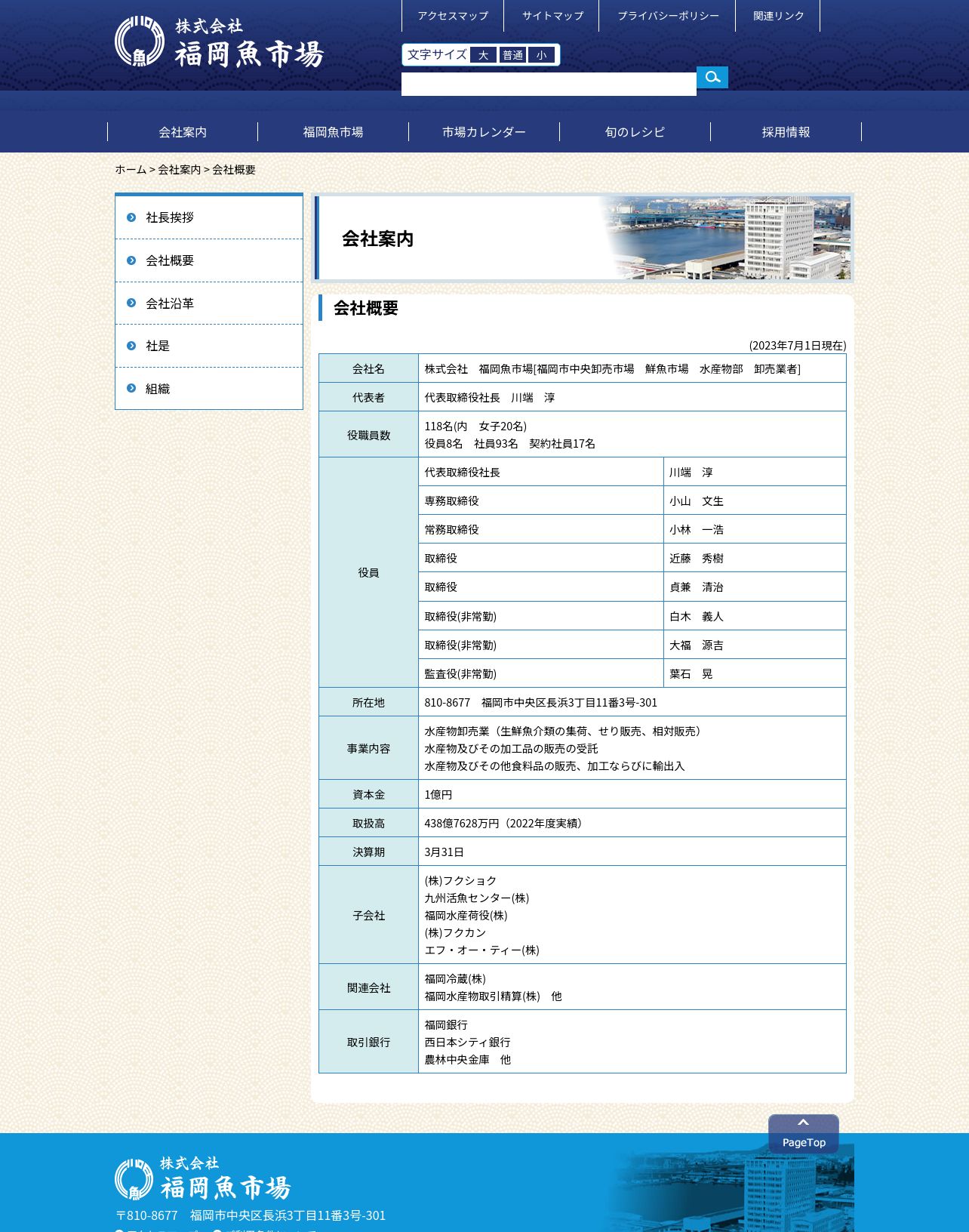Click the 会社名 header cell

(x=368, y=368)
